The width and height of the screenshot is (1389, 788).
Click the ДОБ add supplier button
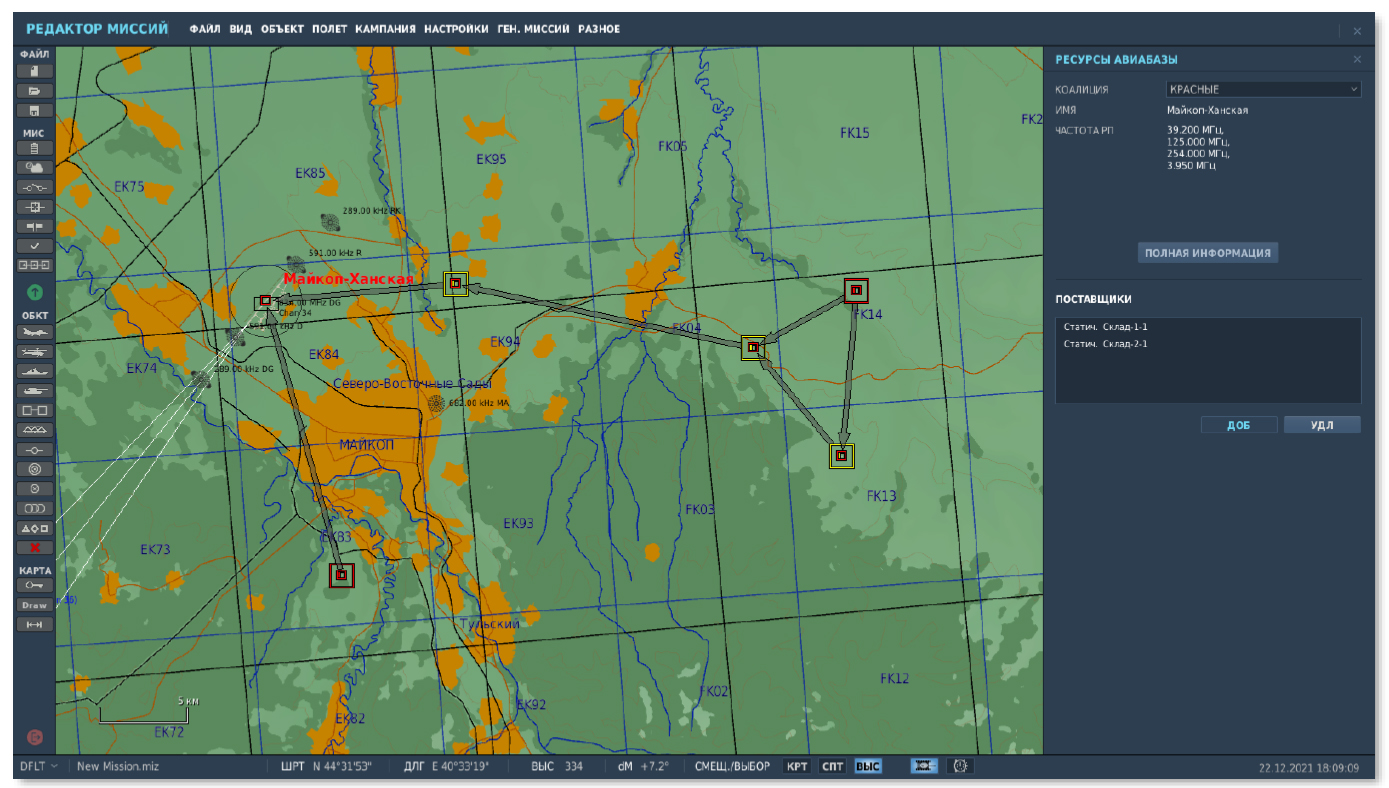point(1239,425)
